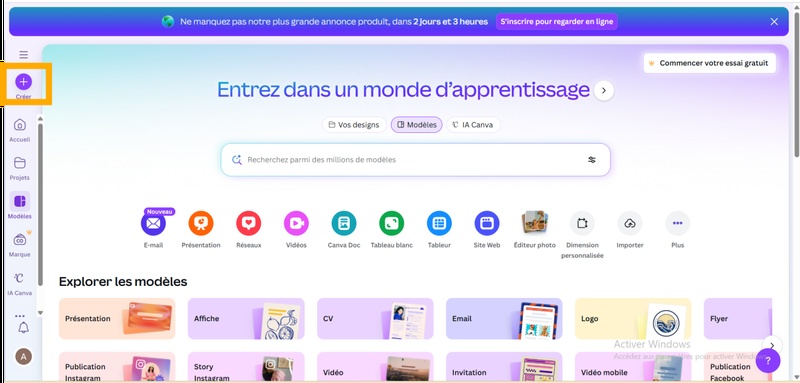
Task: Click S'inscrire pour regarder en ligne
Action: click(557, 21)
